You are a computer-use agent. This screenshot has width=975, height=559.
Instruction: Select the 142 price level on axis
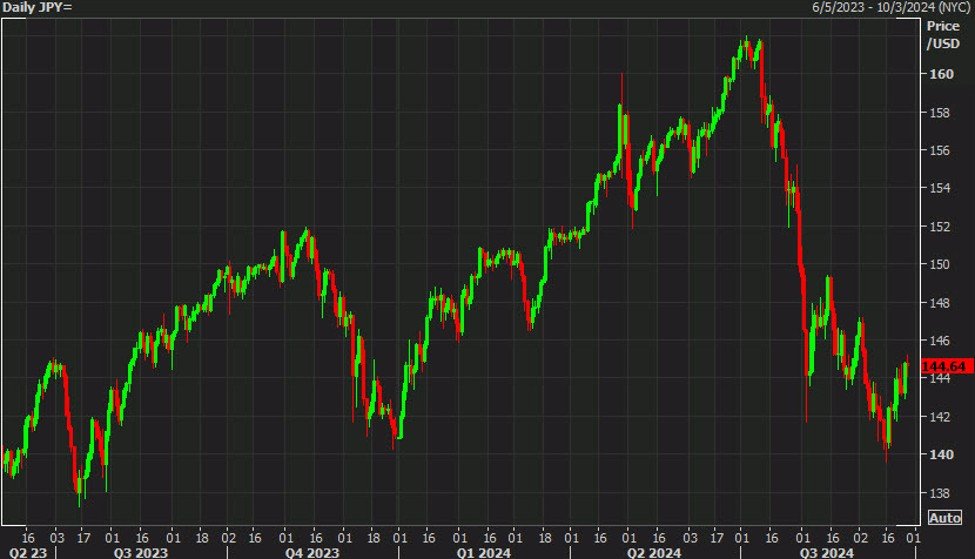click(x=941, y=417)
